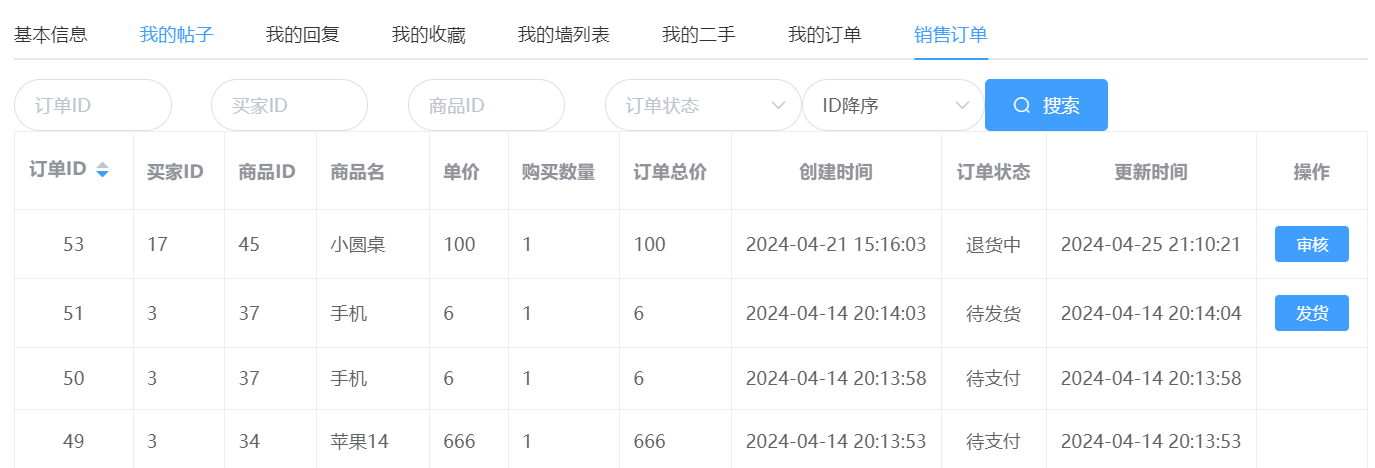Viewport: 1375px width, 468px height.
Task: Focus the 订单ID input field
Action: tap(93, 105)
